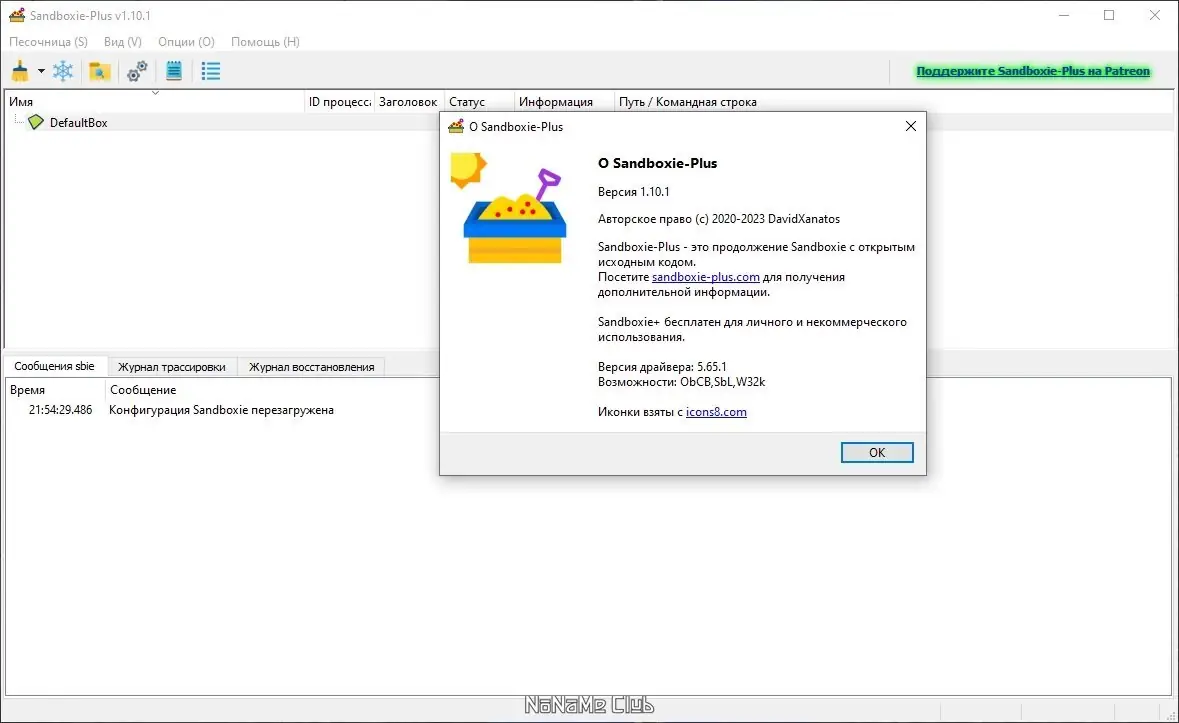Open the dropdown arrow next to the broom

click(x=41, y=71)
